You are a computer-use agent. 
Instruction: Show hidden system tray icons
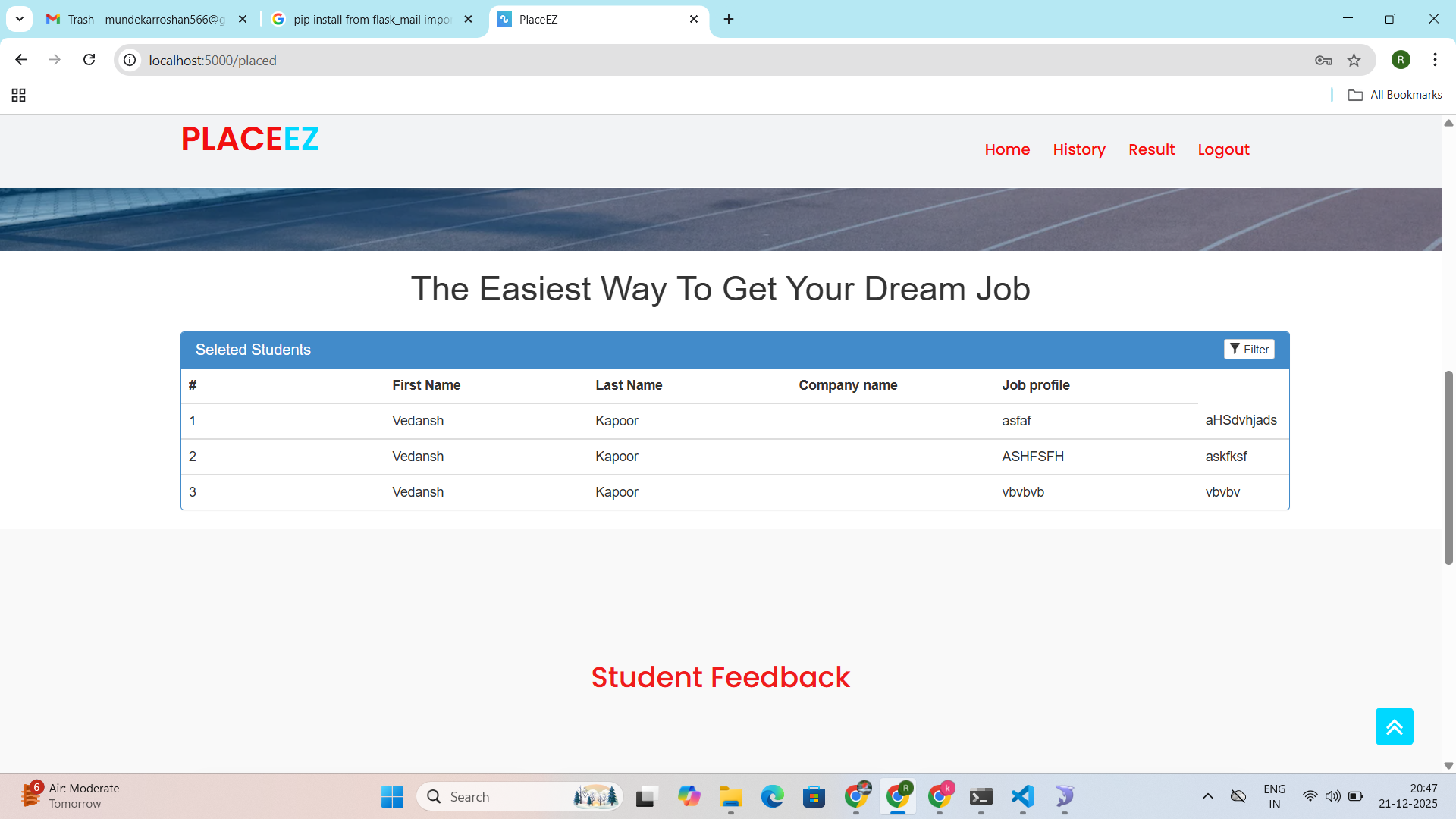click(1207, 796)
